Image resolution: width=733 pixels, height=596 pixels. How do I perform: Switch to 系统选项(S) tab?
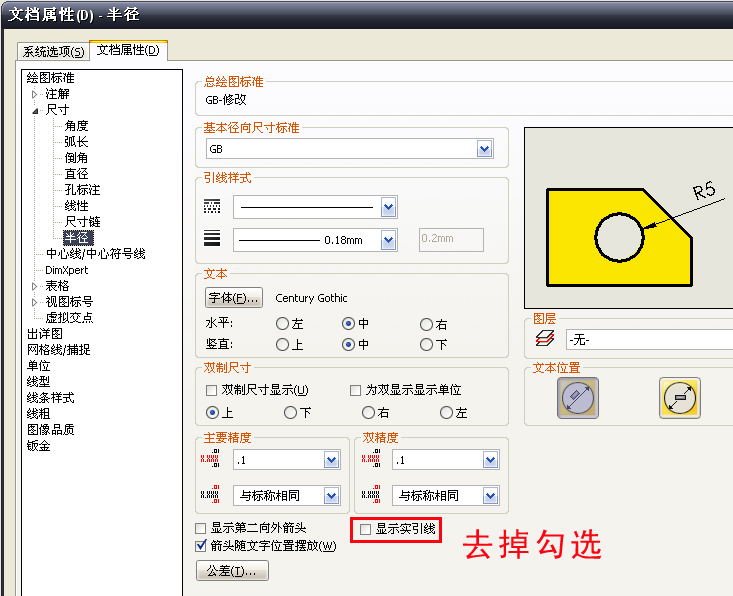(53, 51)
